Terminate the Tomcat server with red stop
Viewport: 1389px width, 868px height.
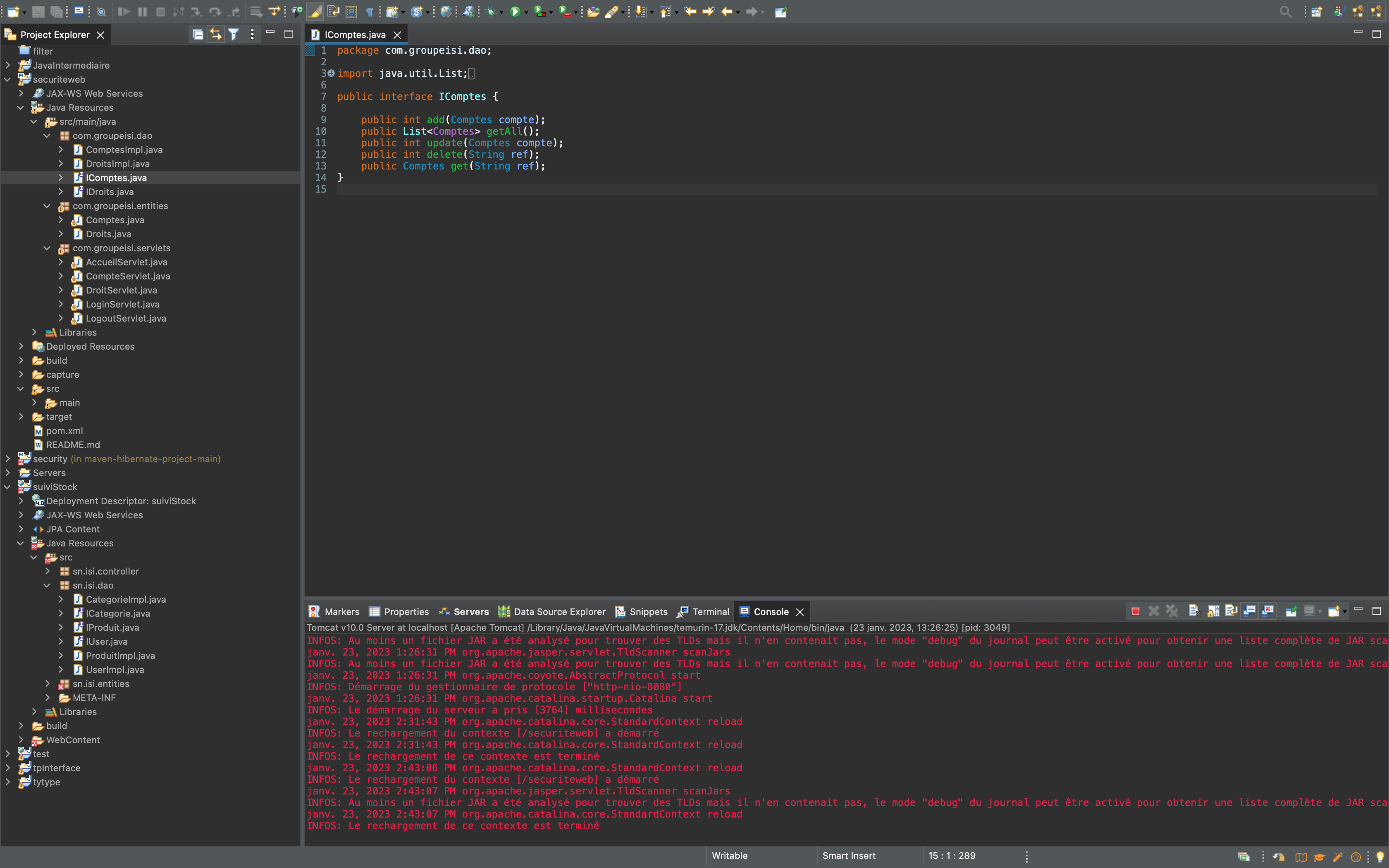coord(1135,611)
